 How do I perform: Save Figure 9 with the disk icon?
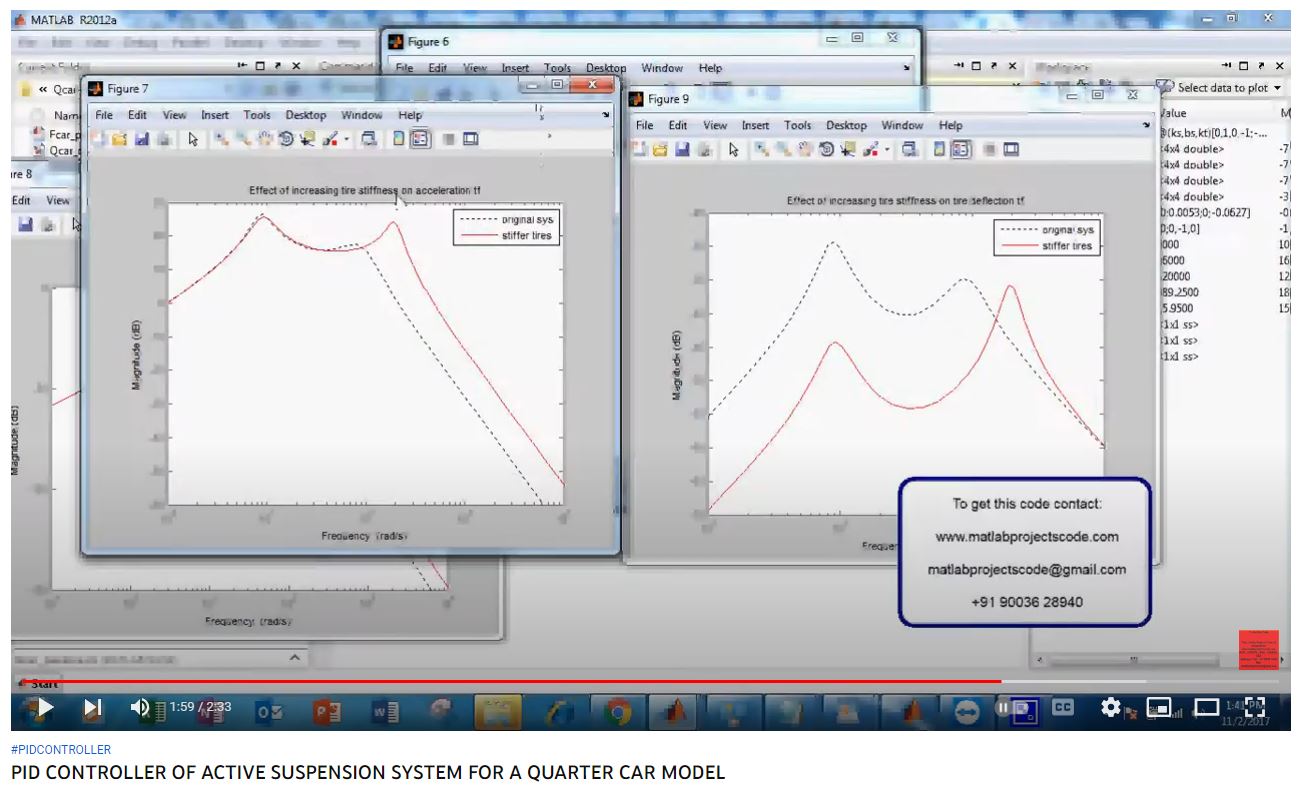pyautogui.click(x=682, y=150)
